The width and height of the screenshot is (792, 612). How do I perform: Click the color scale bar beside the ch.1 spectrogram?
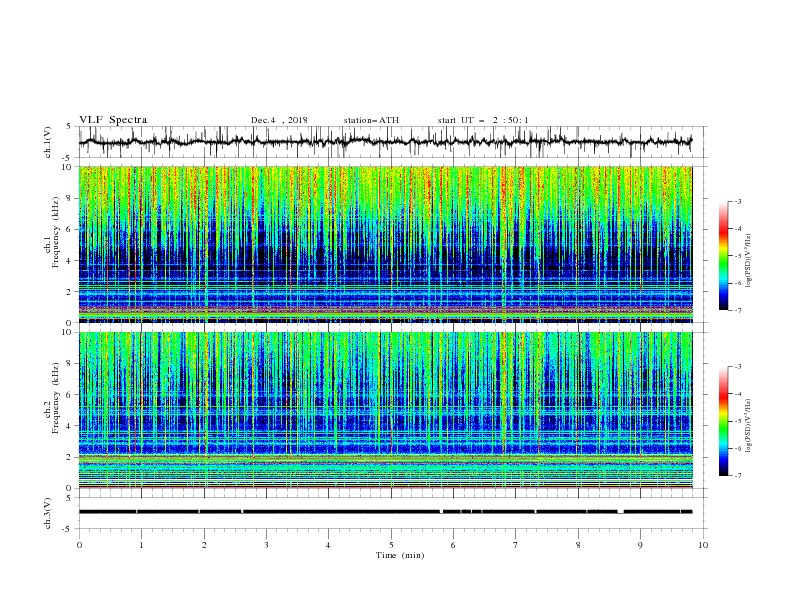click(x=723, y=256)
